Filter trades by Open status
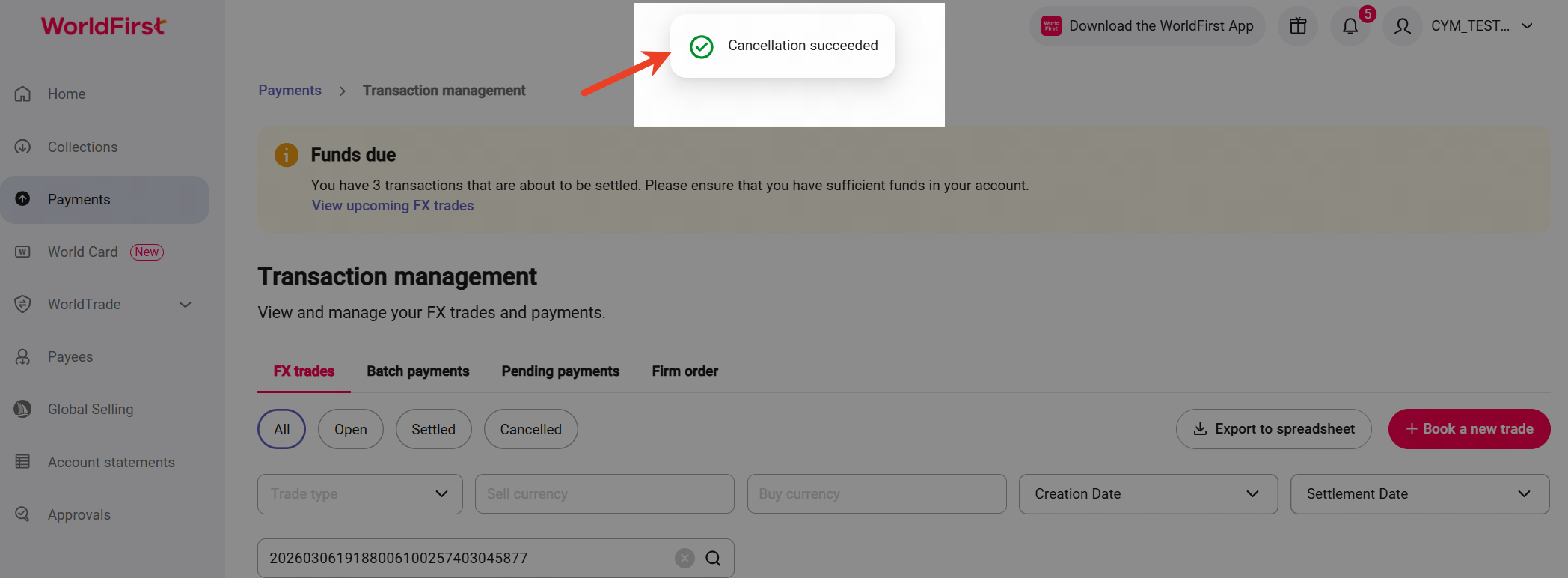Viewport: 1568px width, 578px height. 350,429
